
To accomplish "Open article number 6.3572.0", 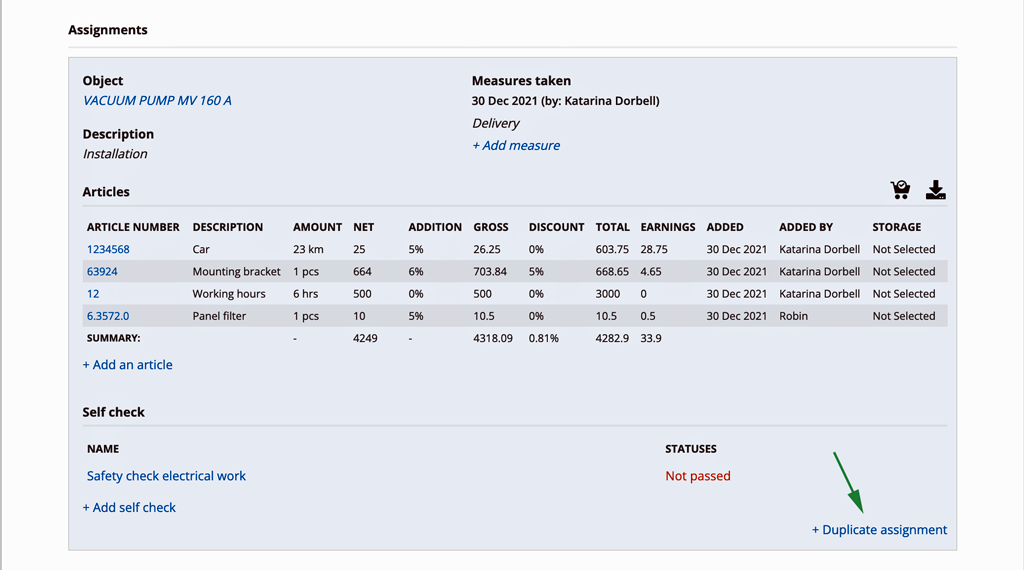I will click(108, 316).
